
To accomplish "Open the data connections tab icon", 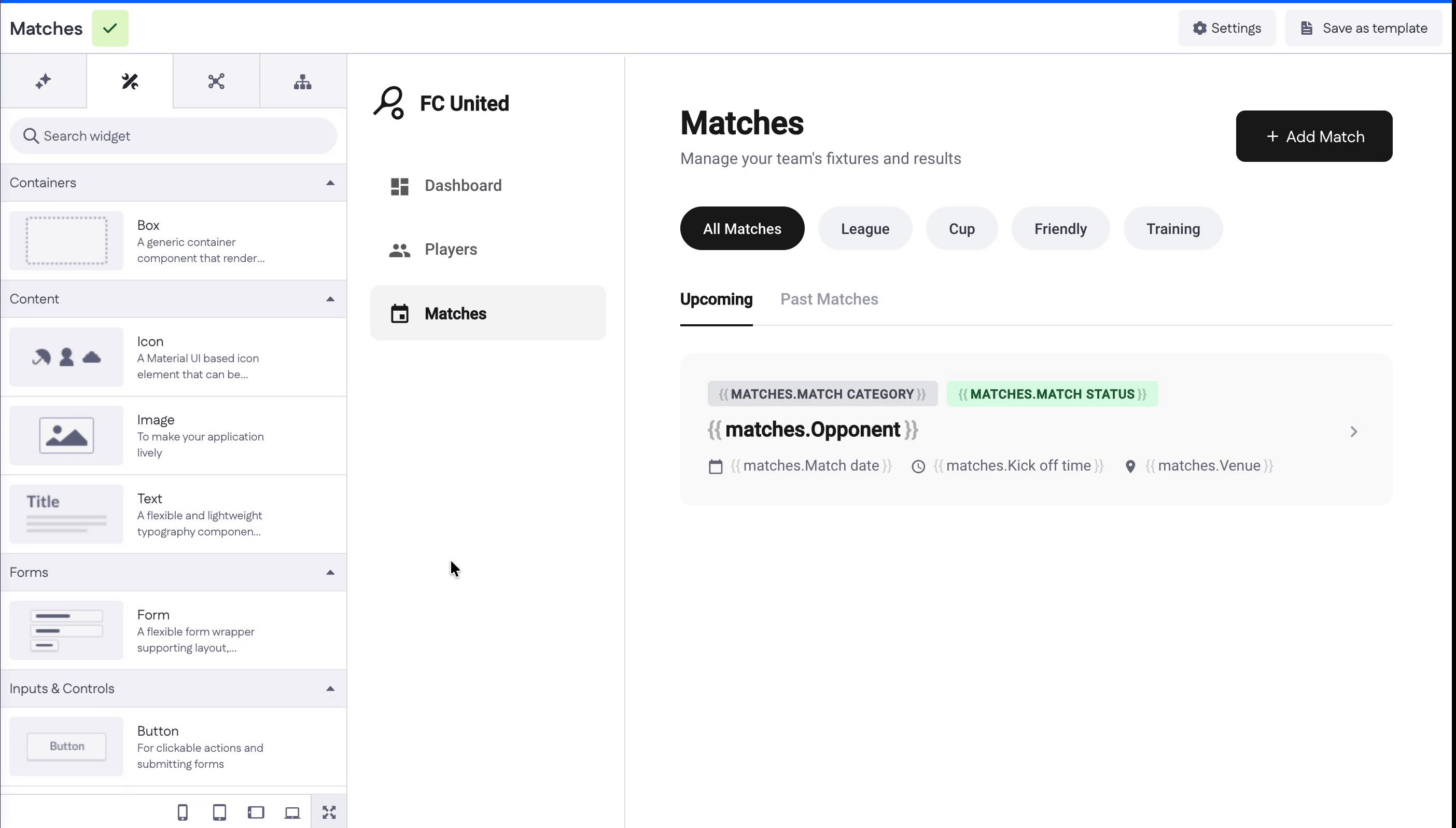I will tap(216, 81).
